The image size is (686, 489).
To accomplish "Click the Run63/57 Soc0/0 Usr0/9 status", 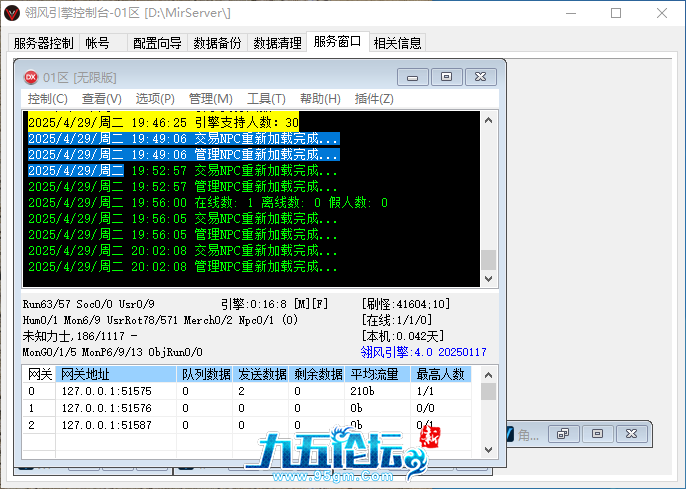I will [88, 304].
